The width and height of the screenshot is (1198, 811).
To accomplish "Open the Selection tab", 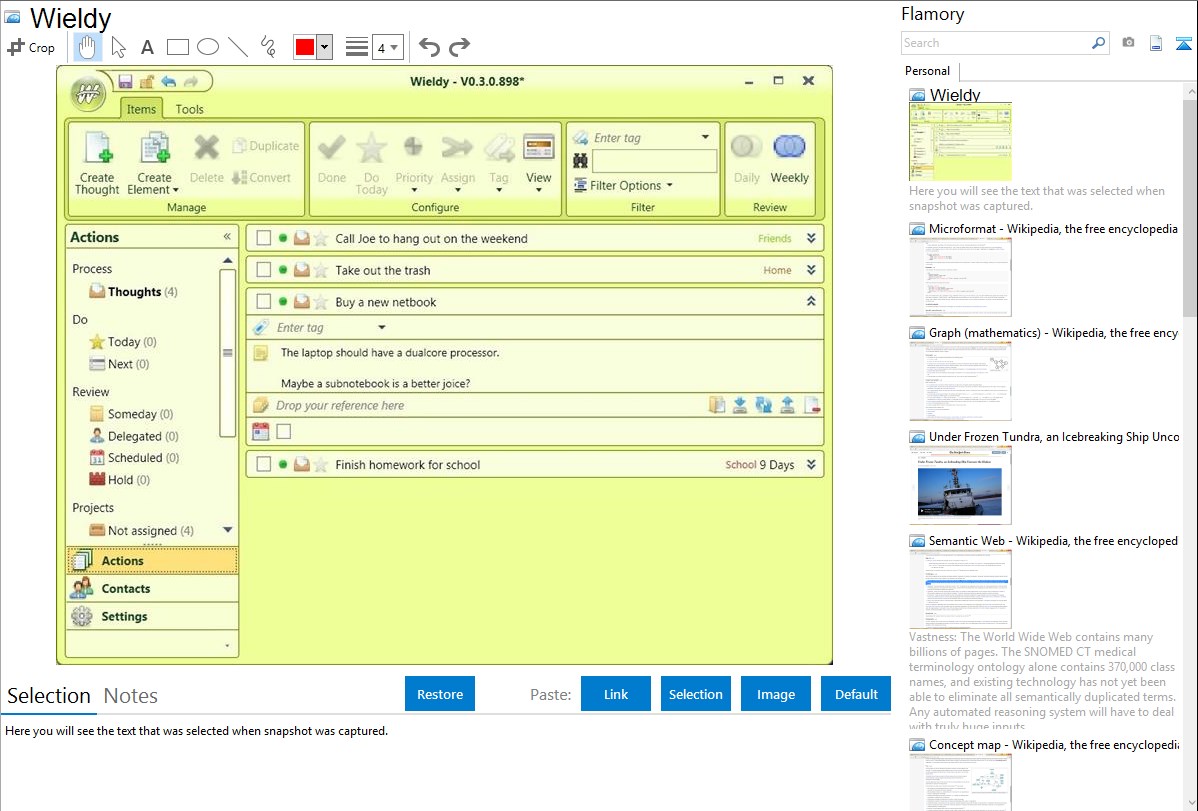I will point(49,696).
